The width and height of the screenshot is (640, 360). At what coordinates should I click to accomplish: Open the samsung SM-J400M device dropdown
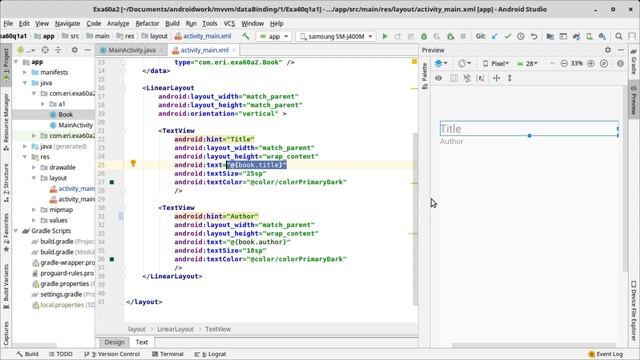[336, 36]
